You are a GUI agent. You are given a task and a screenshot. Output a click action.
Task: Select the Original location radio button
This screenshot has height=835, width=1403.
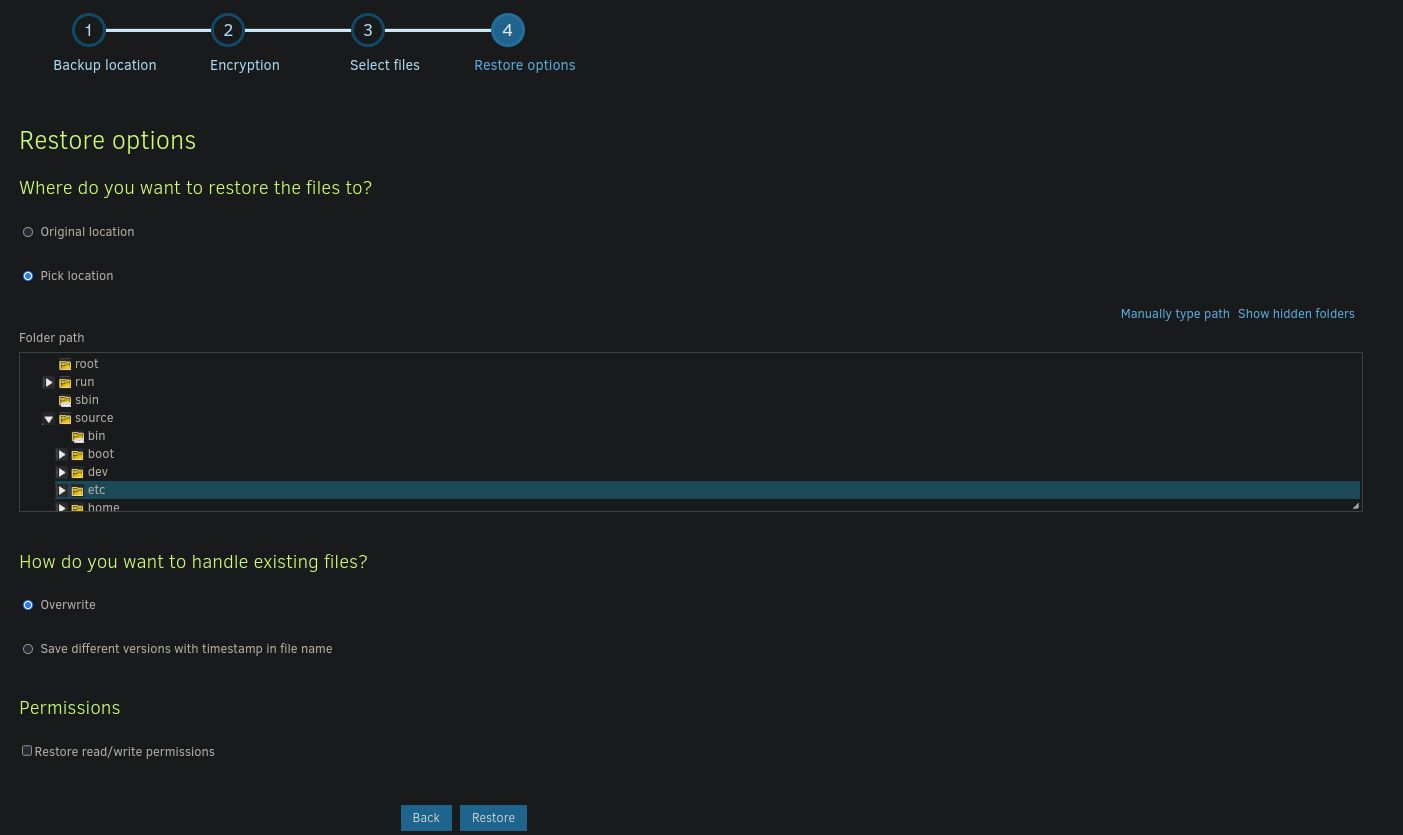[x=28, y=232]
